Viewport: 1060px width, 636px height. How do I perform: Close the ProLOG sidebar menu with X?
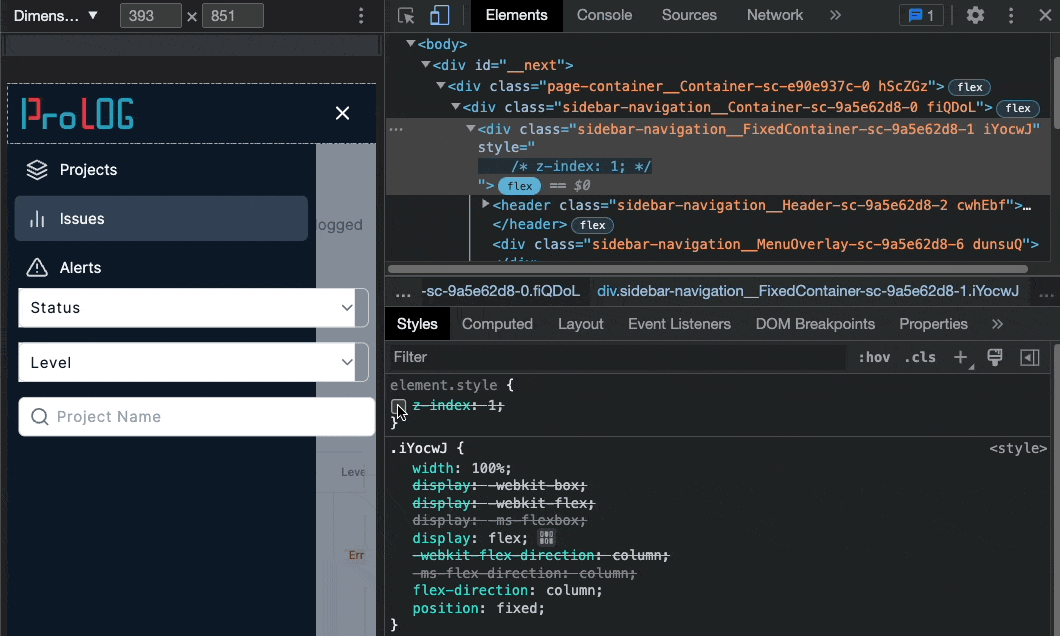click(x=342, y=113)
